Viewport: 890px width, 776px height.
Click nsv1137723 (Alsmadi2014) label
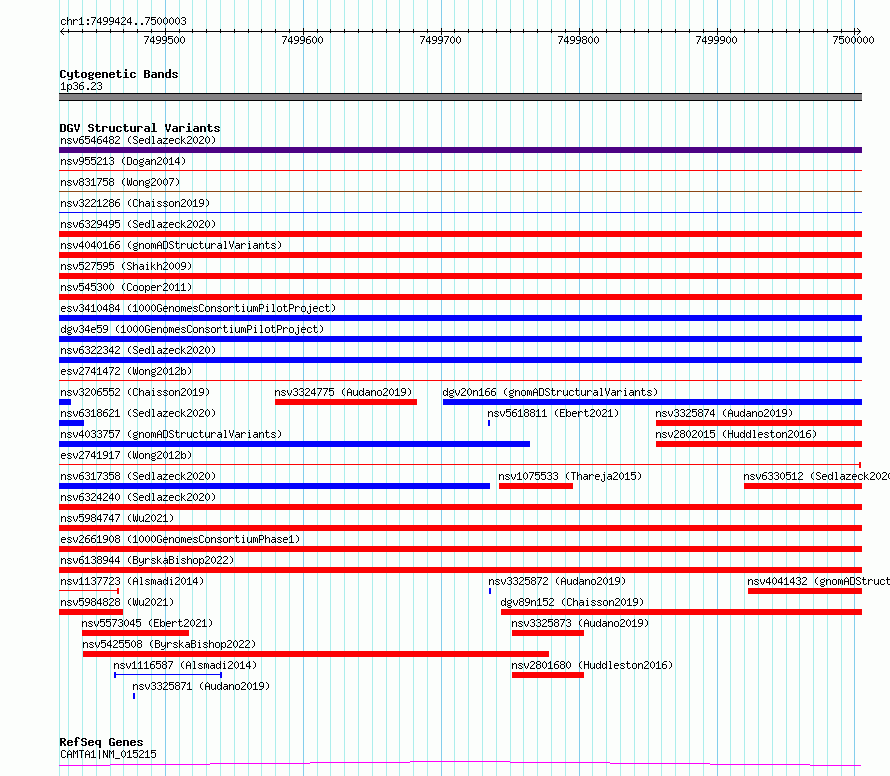[132, 581]
